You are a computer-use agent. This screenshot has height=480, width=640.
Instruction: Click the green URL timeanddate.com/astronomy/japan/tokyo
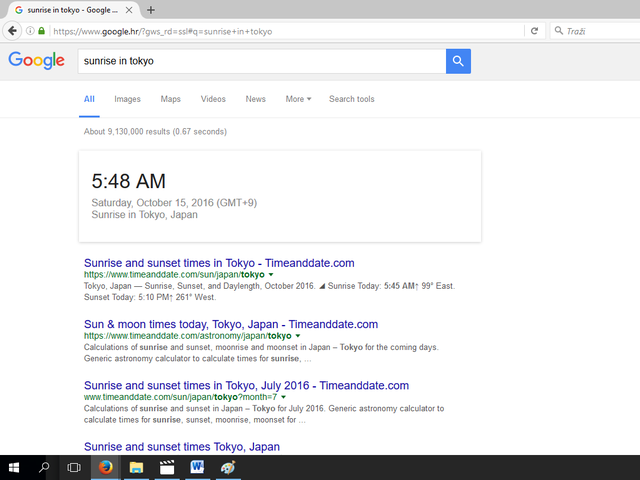(x=188, y=336)
